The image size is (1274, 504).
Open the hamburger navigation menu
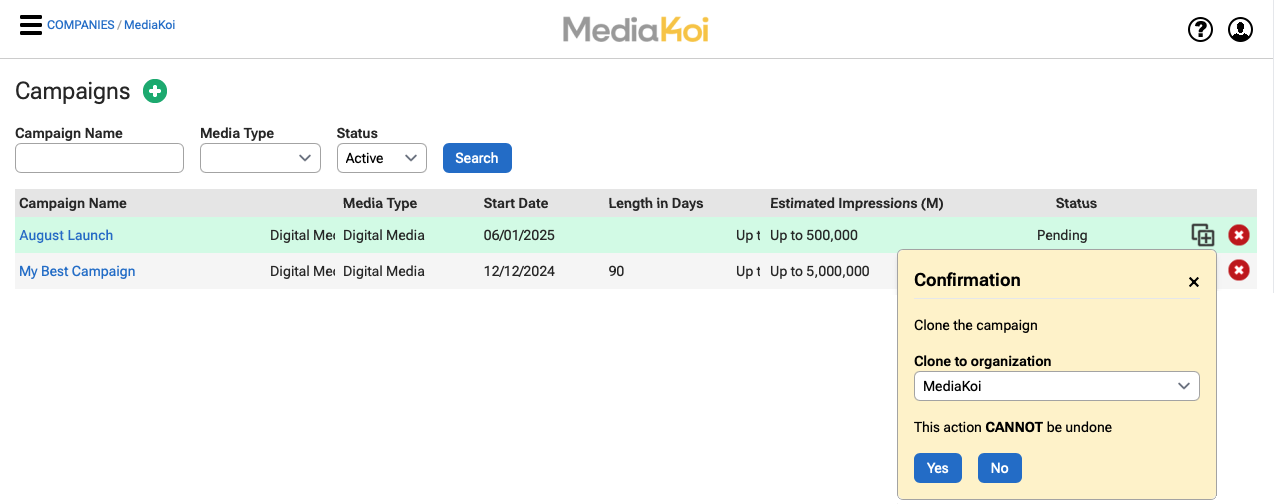click(x=31, y=25)
